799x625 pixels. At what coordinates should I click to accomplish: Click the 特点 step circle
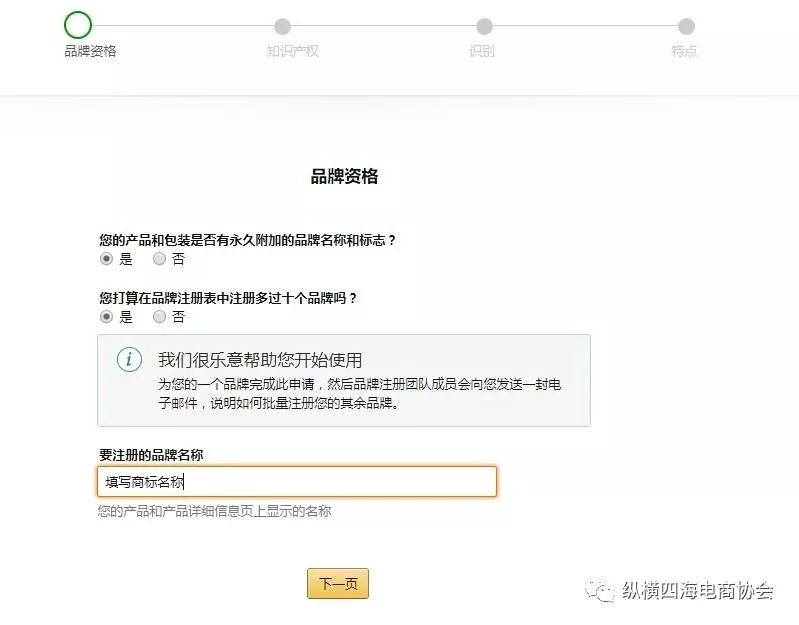point(686,26)
